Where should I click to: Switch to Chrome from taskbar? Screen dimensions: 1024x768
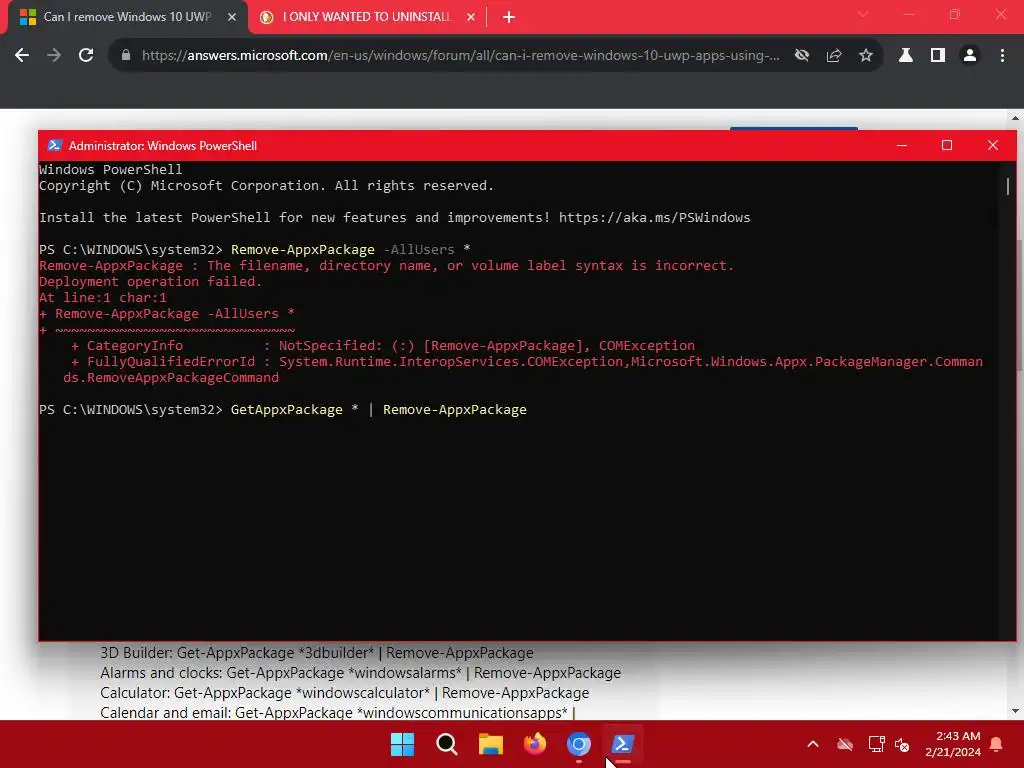[x=579, y=744]
